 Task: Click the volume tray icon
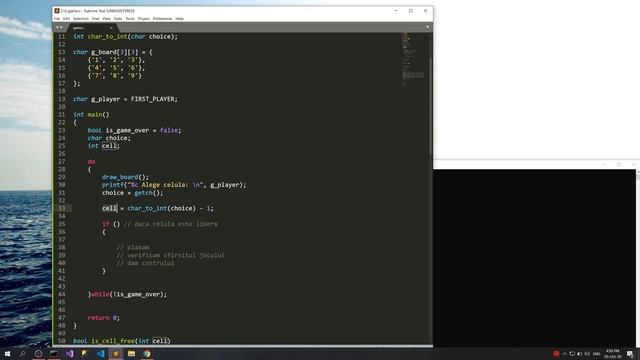pyautogui.click(x=587, y=354)
